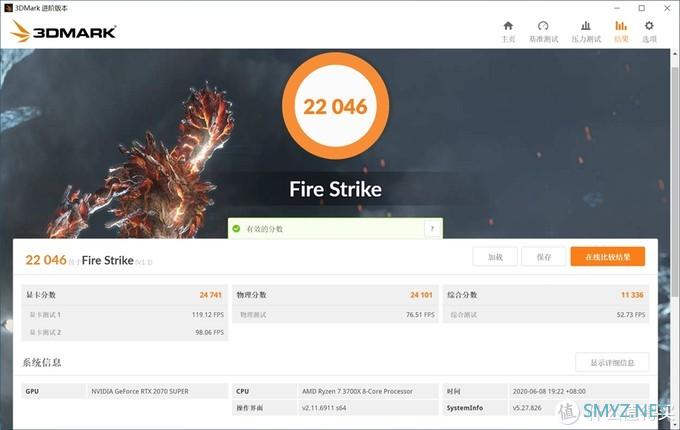Image resolution: width=680 pixels, height=430 pixels.
Task: Open Options (选项) gear icon
Action: coord(649,26)
